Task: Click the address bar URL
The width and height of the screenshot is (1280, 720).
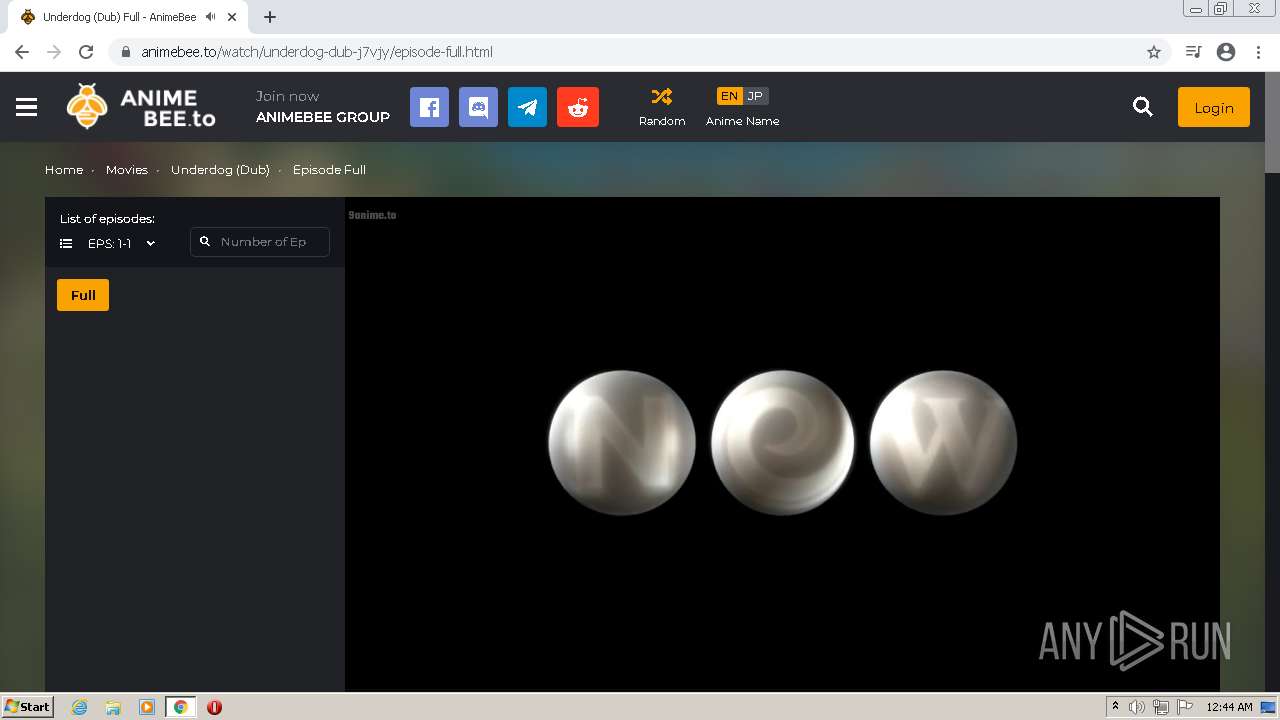Action: tap(317, 52)
